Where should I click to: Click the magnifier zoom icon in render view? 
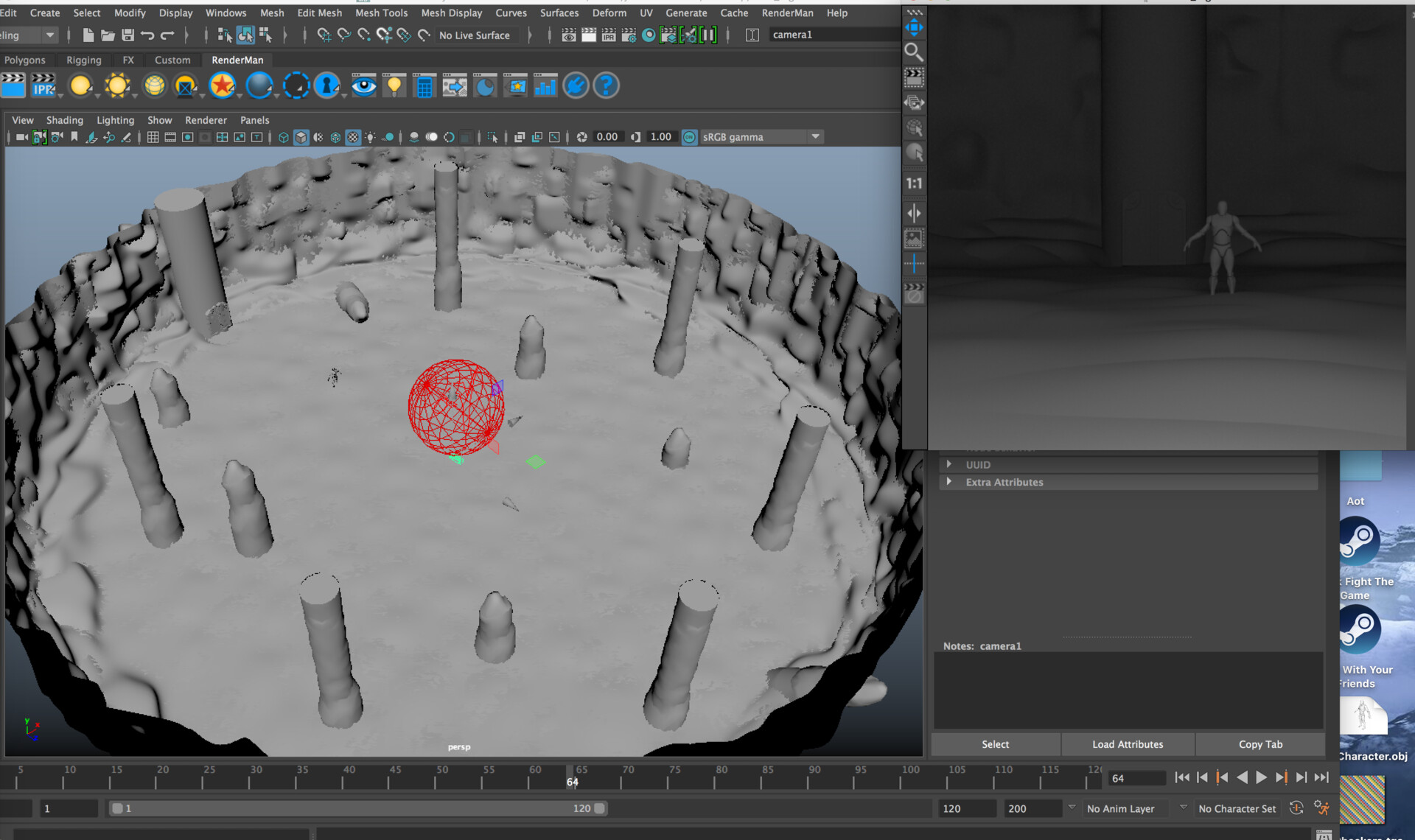click(x=914, y=52)
